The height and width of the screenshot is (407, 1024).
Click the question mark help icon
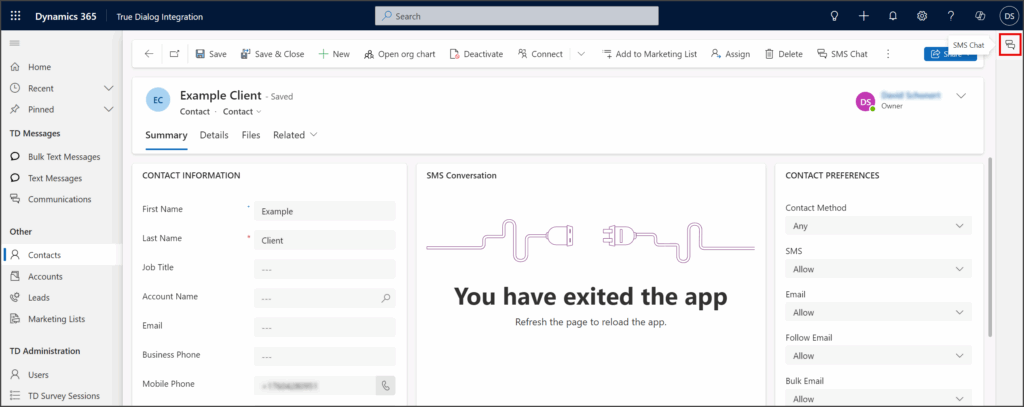coord(951,16)
